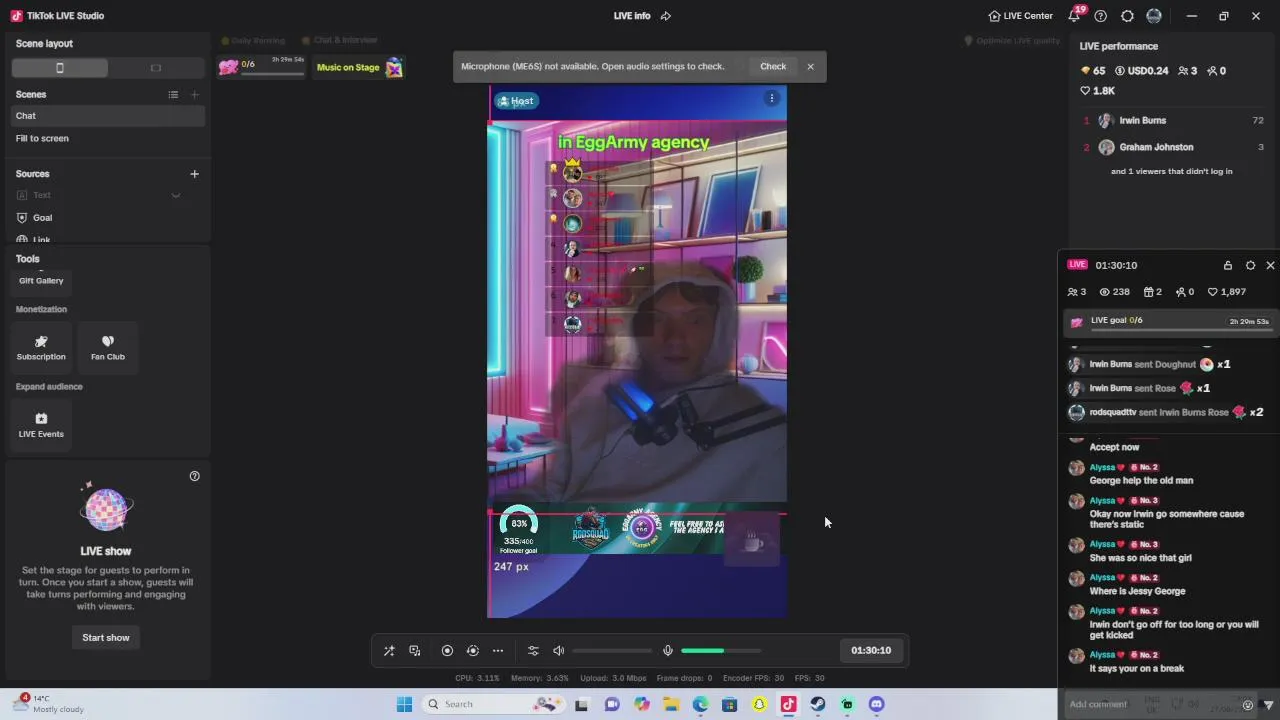The height and width of the screenshot is (720, 1280).
Task: Click 'Where is Jessy George' comment
Action: [1137, 591]
